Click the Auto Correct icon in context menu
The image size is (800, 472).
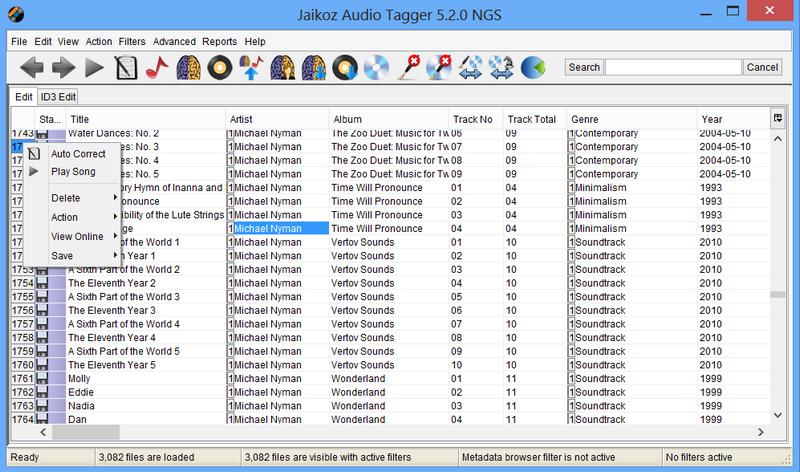(34, 154)
